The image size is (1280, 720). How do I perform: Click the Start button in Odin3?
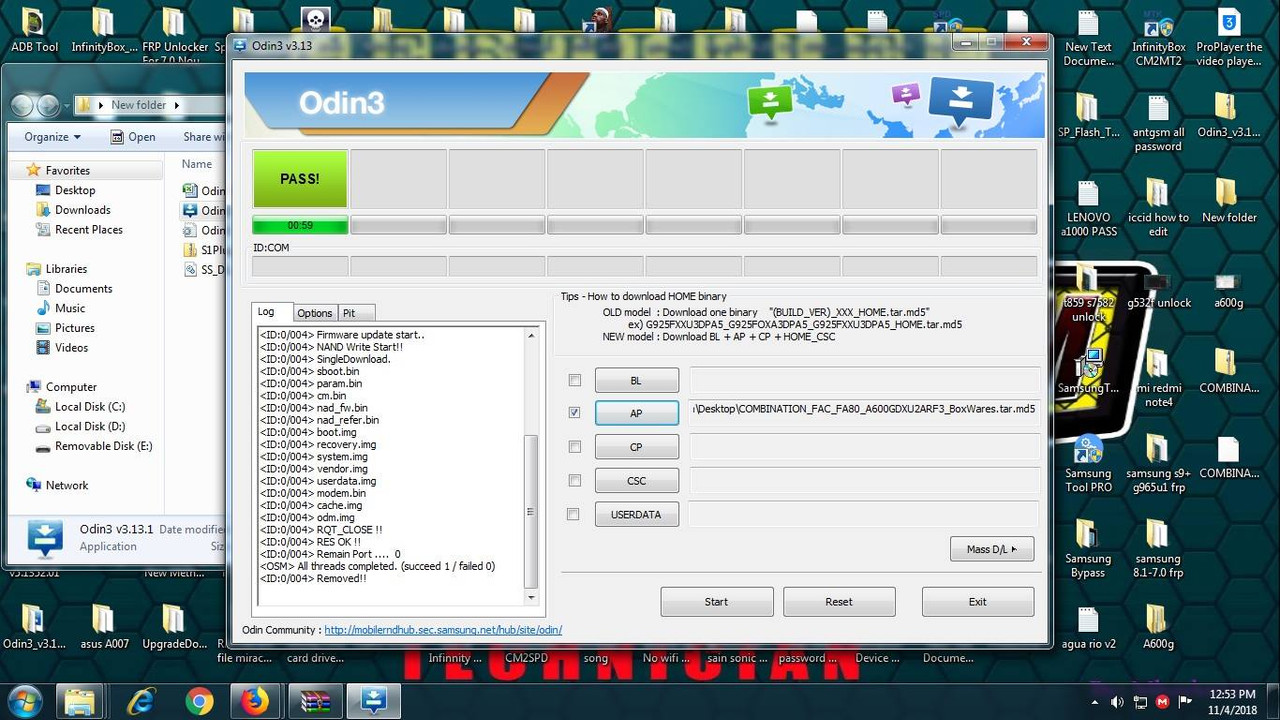717,602
